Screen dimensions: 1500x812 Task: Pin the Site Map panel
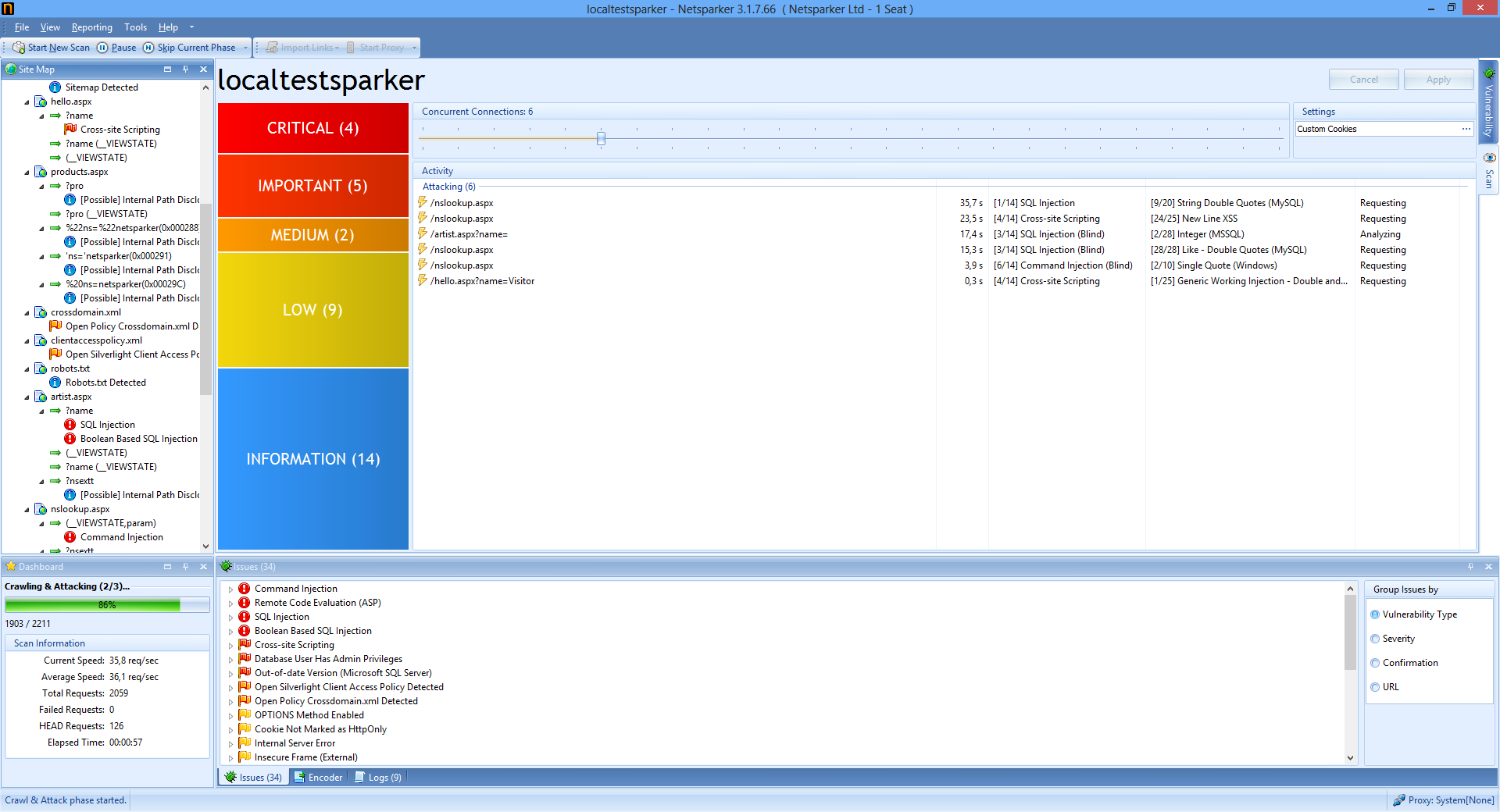[185, 69]
